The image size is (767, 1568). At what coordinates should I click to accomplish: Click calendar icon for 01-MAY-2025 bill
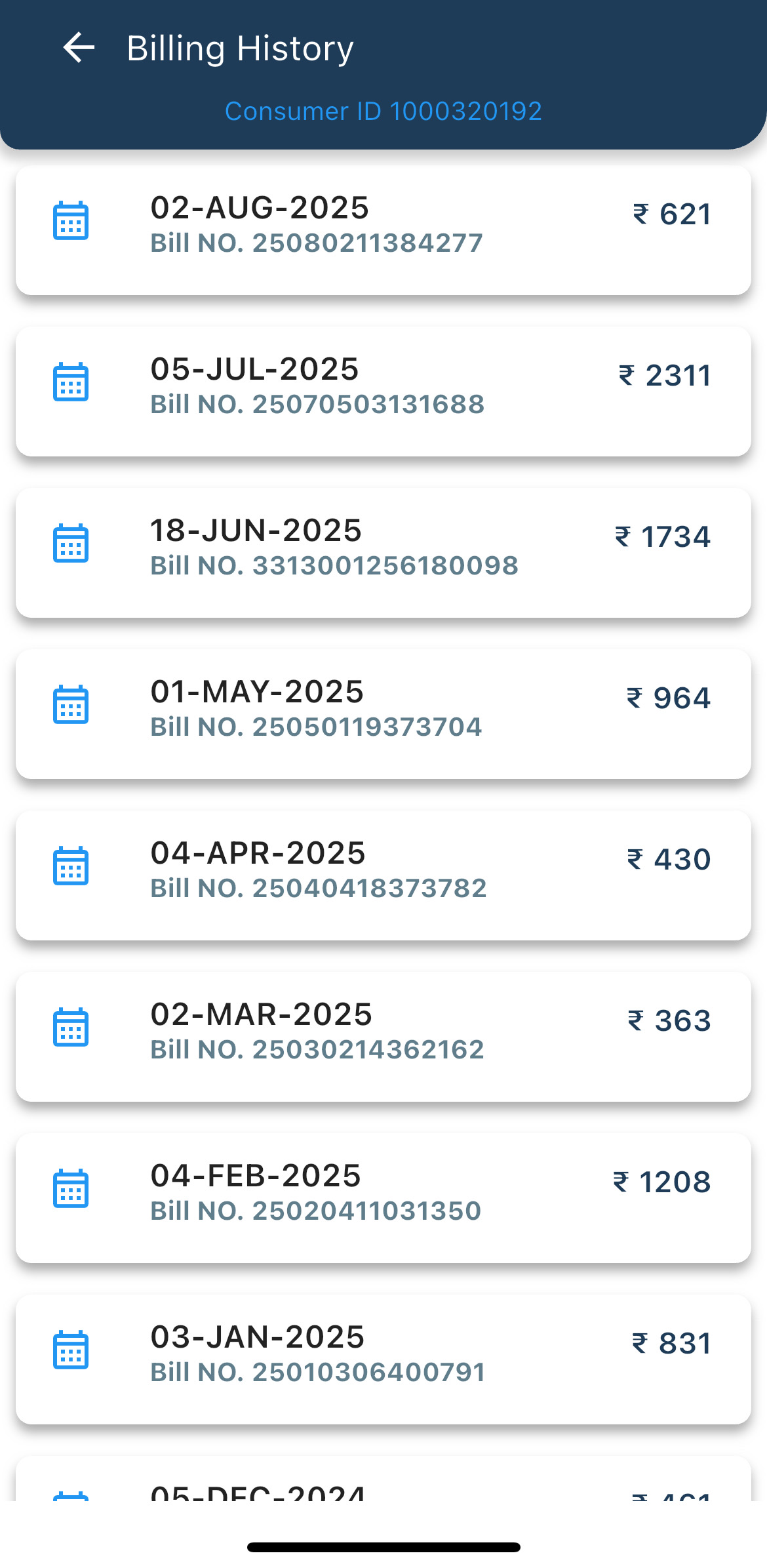tap(71, 705)
